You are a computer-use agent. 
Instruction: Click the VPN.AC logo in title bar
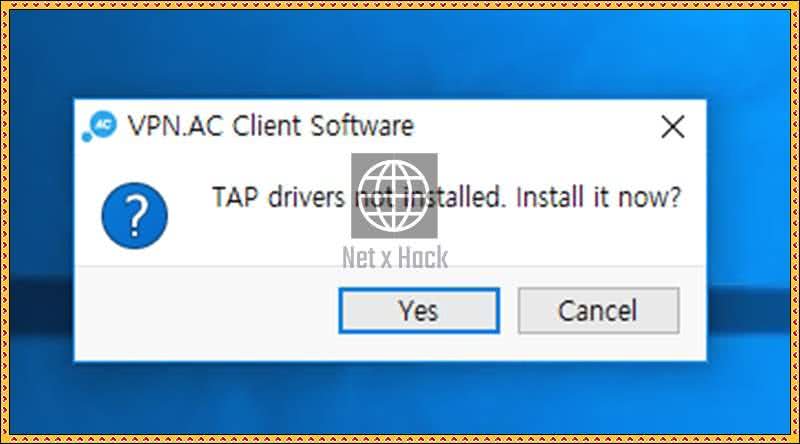coord(99,126)
